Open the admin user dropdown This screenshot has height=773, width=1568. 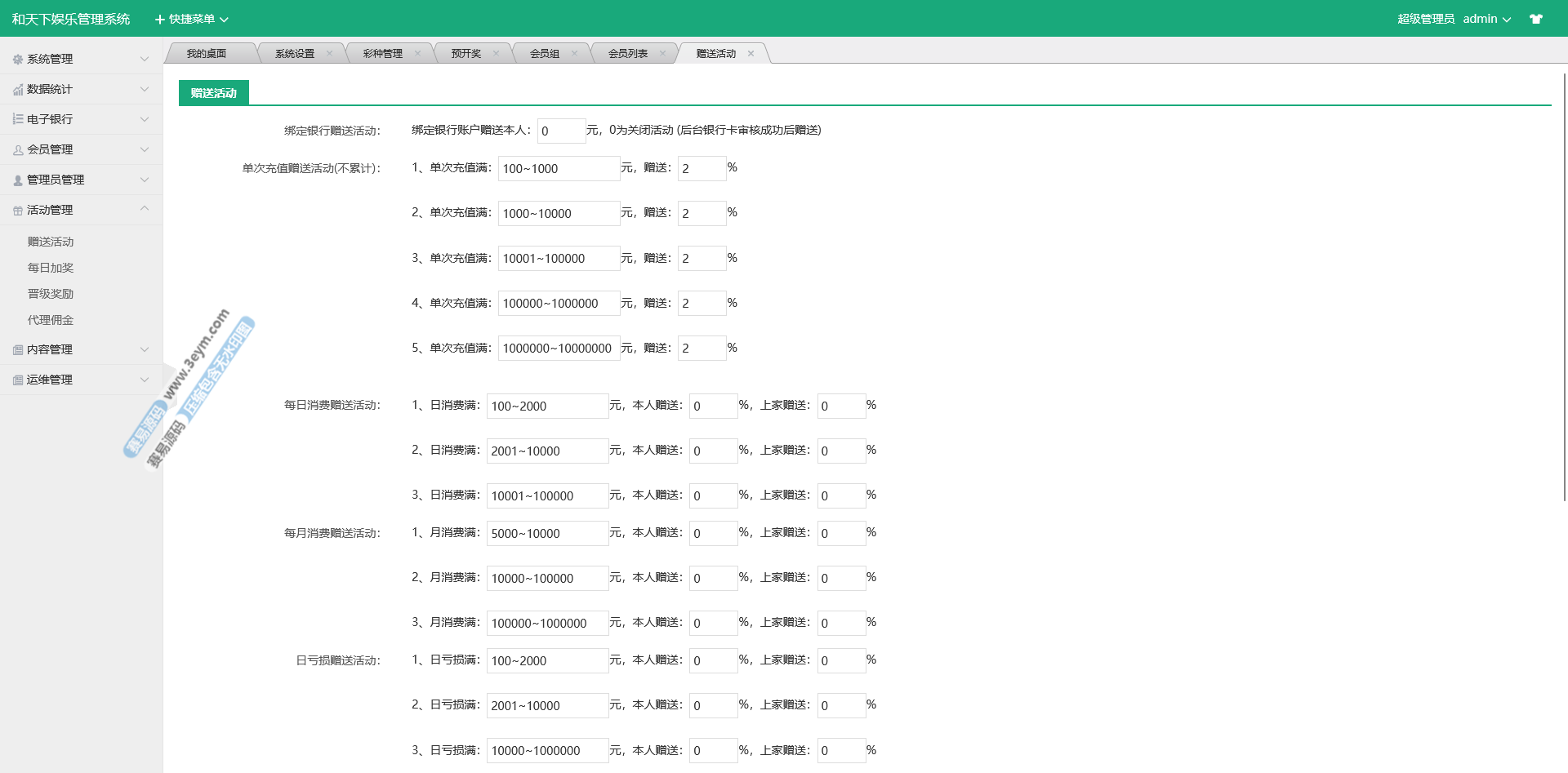point(1486,19)
